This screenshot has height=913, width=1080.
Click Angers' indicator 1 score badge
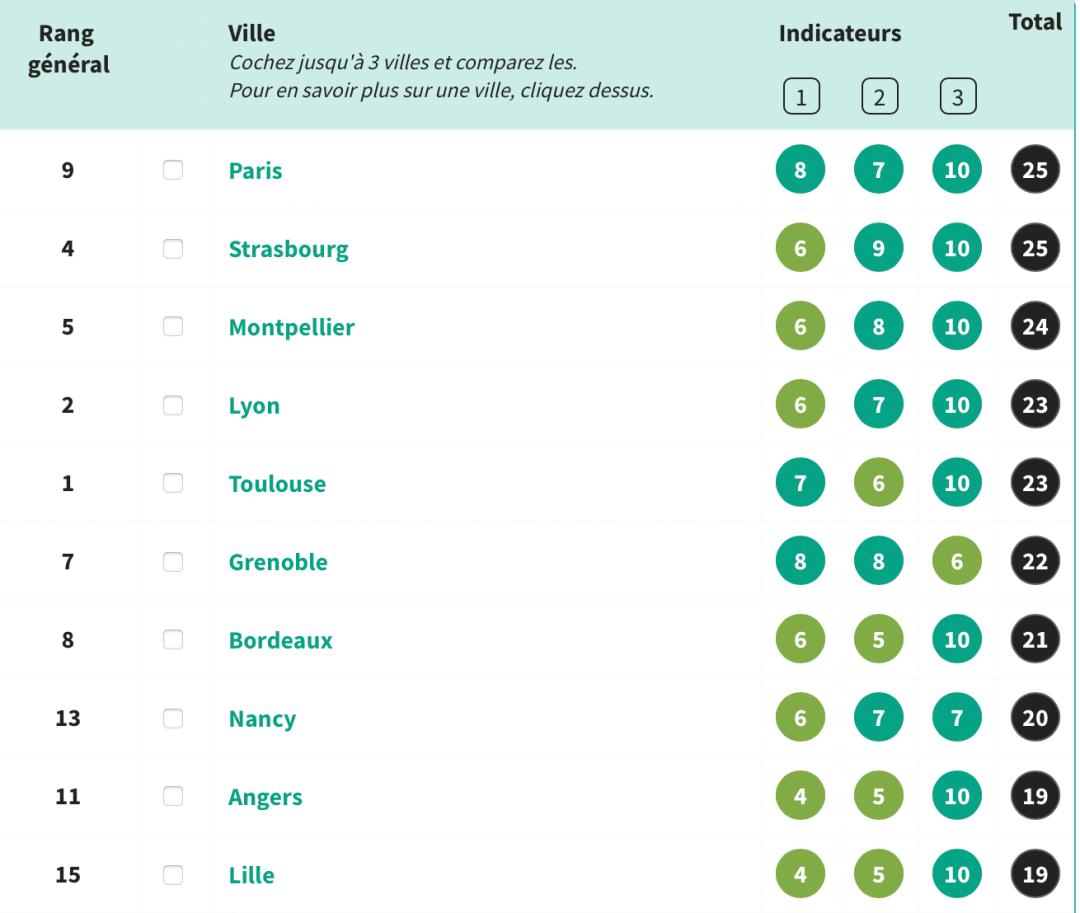(x=800, y=798)
